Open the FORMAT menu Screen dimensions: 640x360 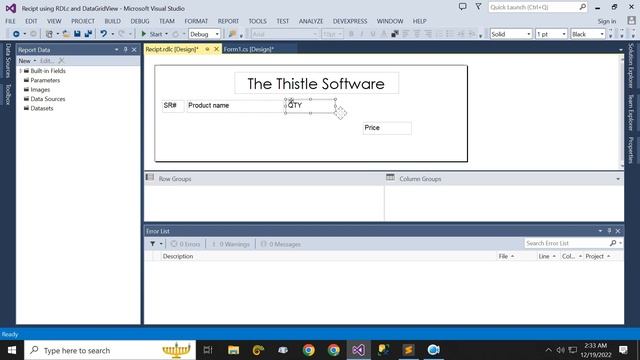196,21
